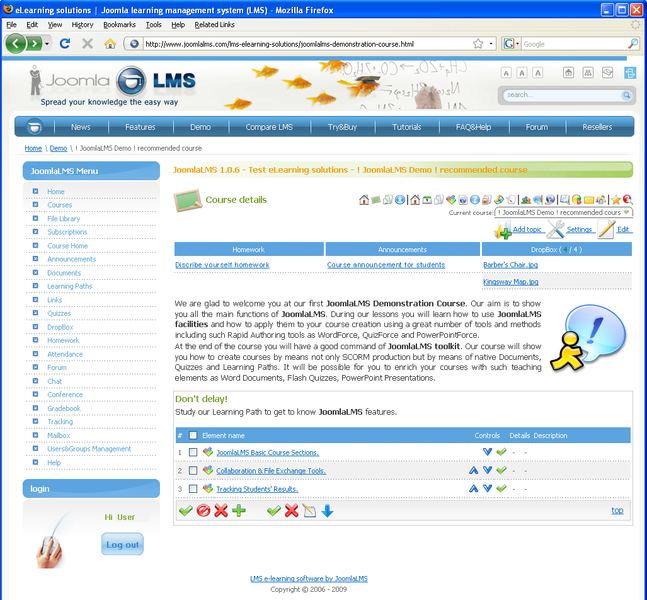The height and width of the screenshot is (600, 647).
Task: Bookmark this page with the star icon
Action: point(478,44)
